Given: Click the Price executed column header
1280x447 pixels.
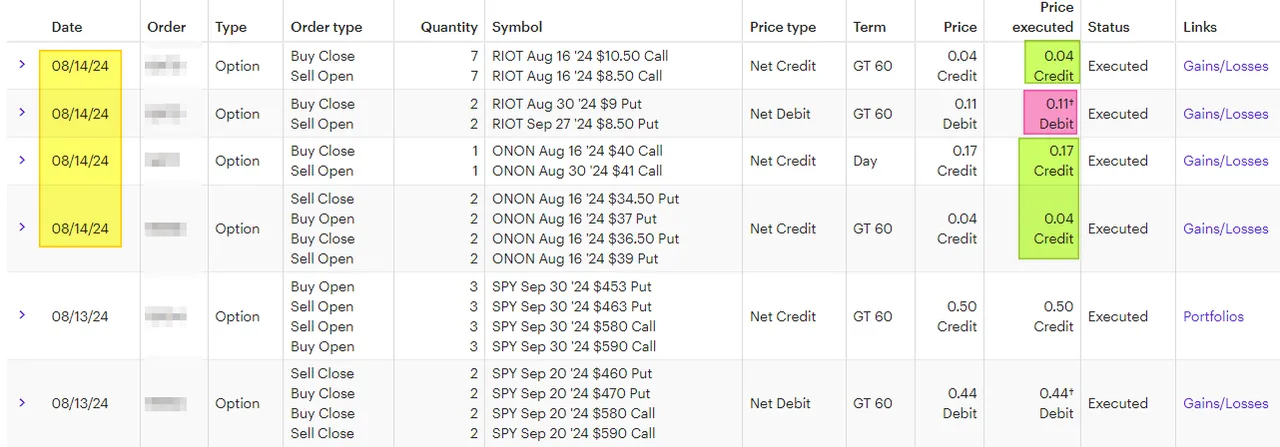Looking at the screenshot, I should (x=1043, y=17).
